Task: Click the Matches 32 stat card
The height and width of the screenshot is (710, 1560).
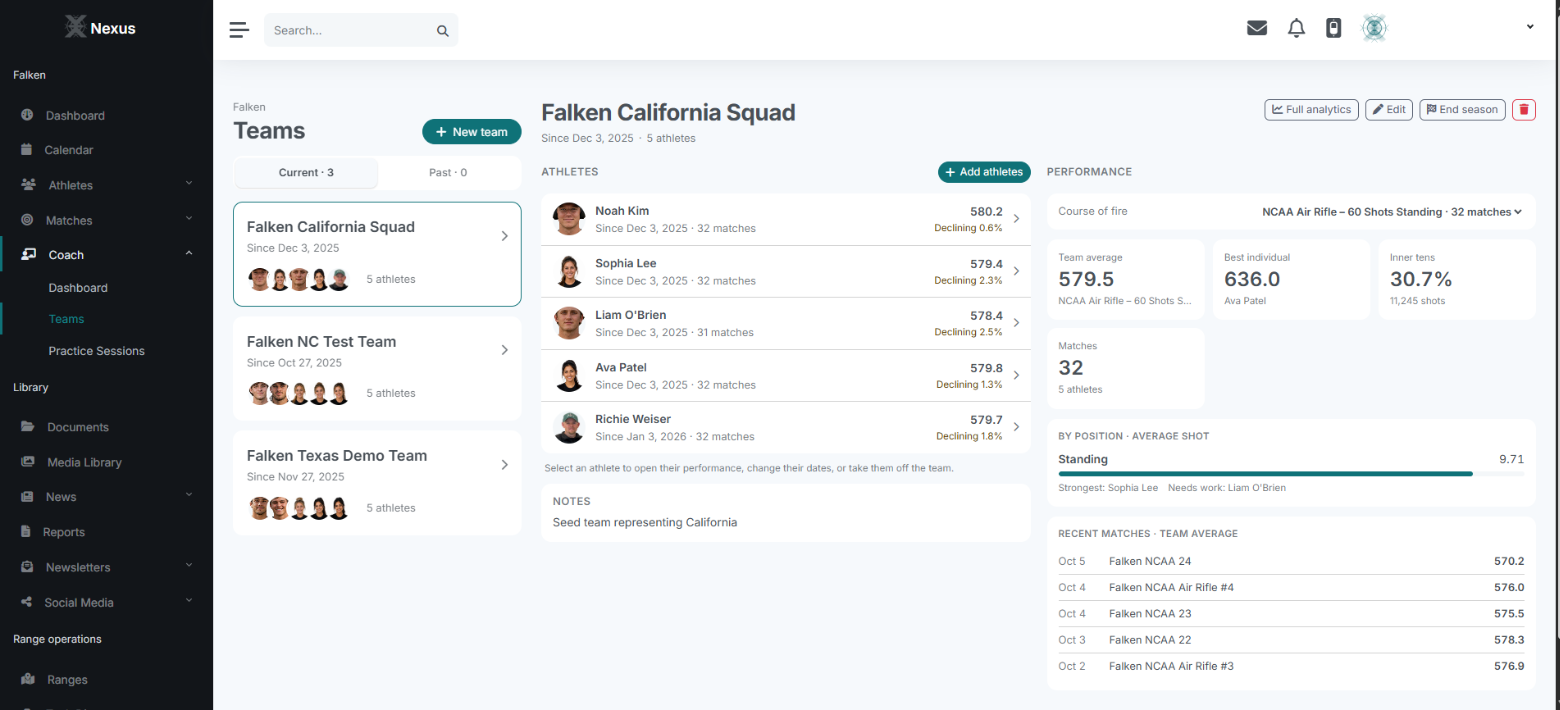Action: click(1125, 368)
